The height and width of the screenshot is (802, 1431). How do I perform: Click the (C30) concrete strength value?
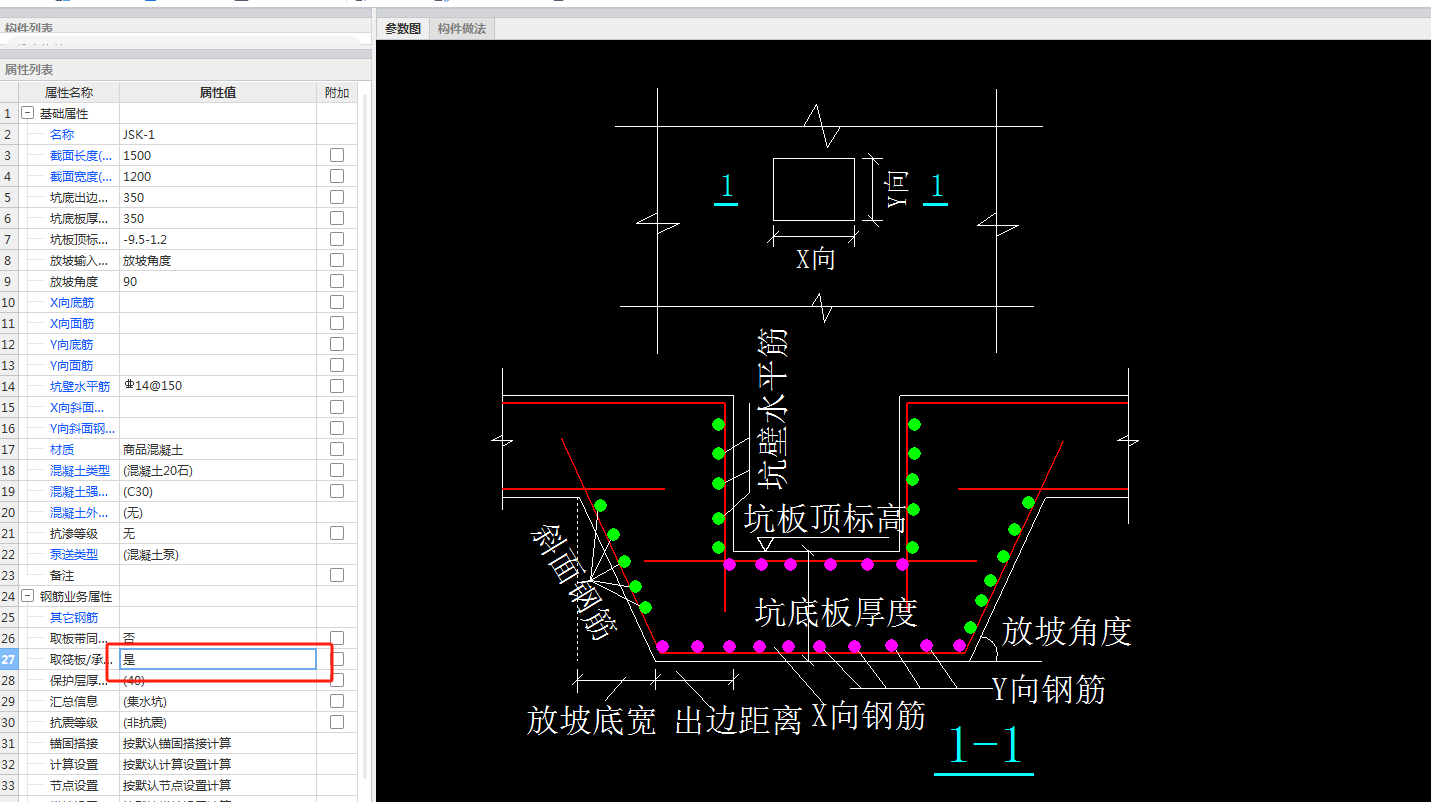[218, 491]
